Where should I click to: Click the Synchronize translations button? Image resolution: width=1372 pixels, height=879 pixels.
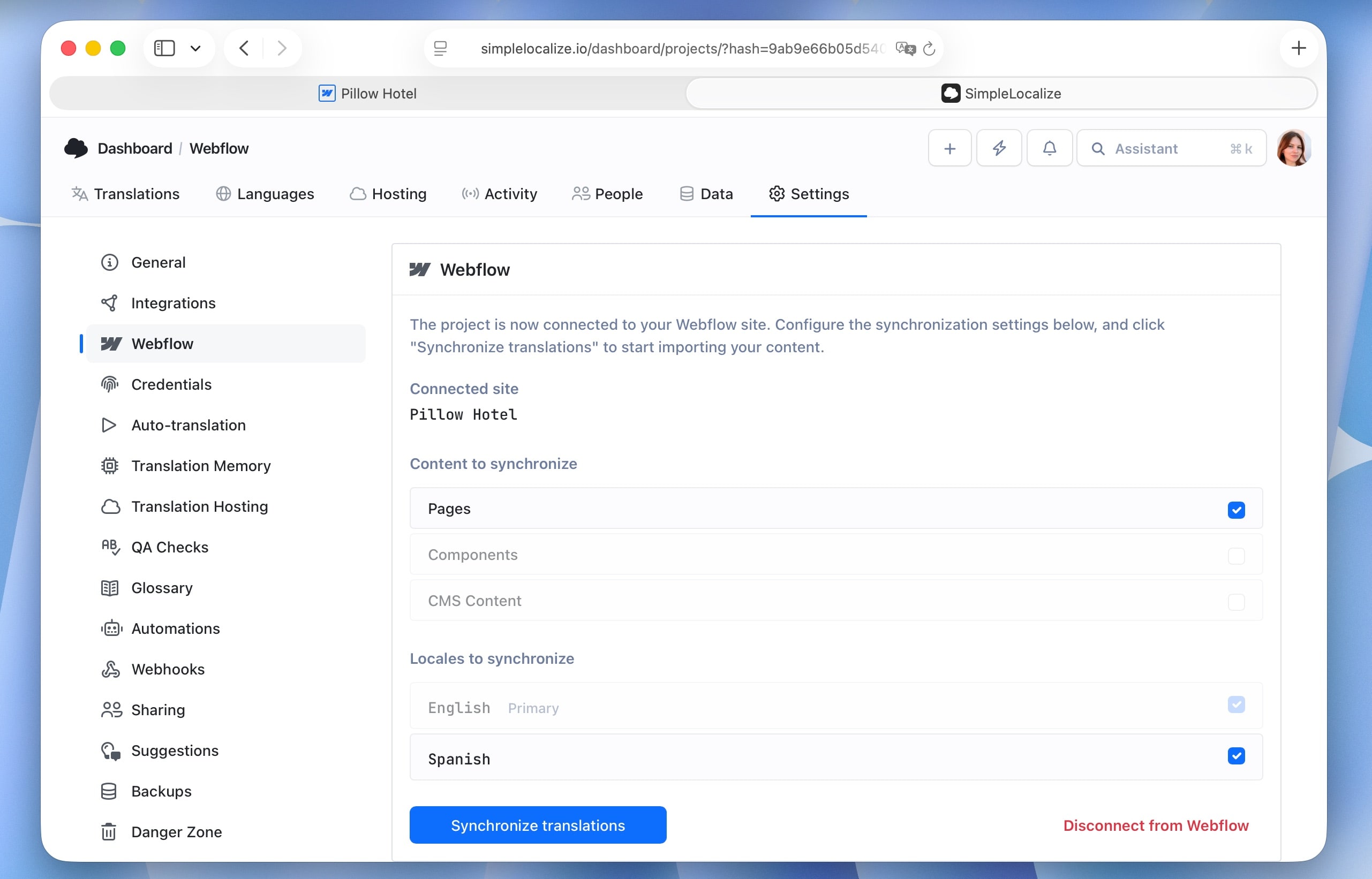tap(537, 825)
